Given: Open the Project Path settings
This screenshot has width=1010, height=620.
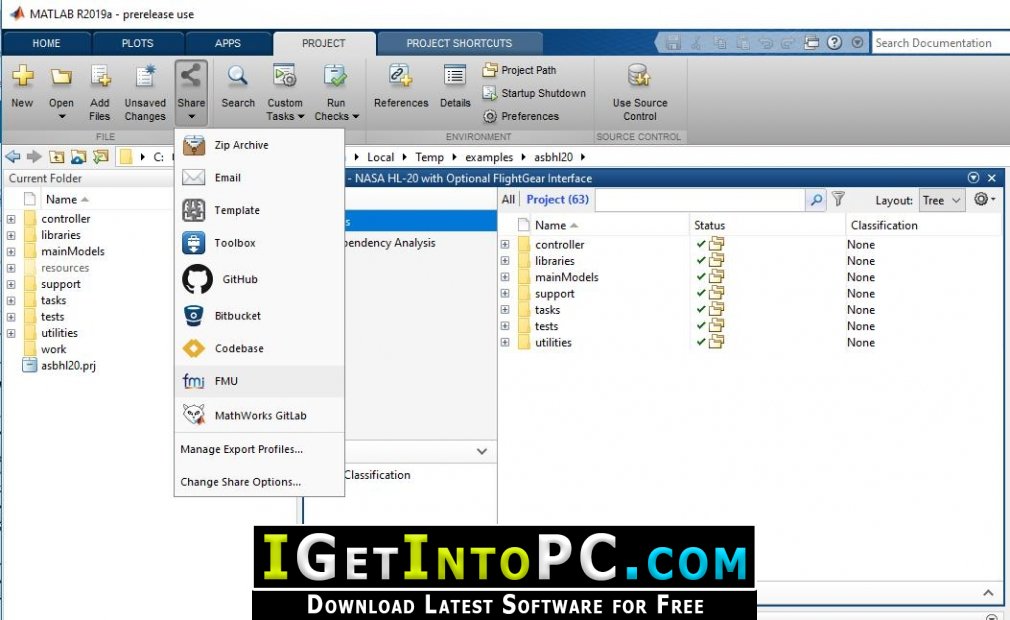Looking at the screenshot, I should tap(519, 70).
